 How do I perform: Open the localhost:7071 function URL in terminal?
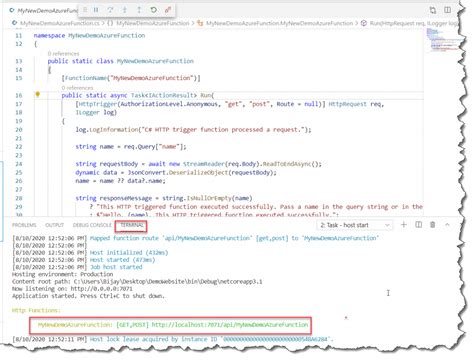[x=230, y=325]
